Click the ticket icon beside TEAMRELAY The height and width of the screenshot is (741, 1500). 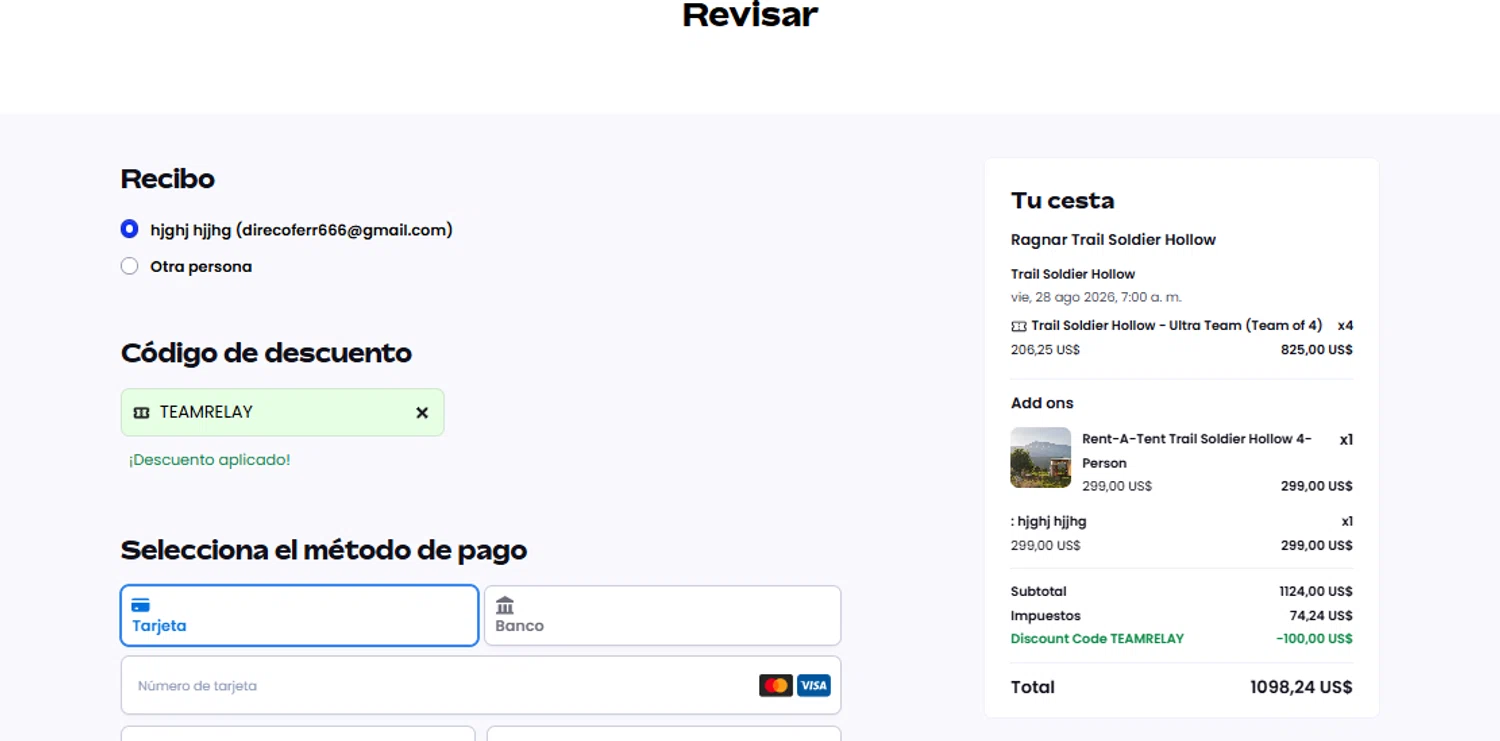tap(141, 412)
